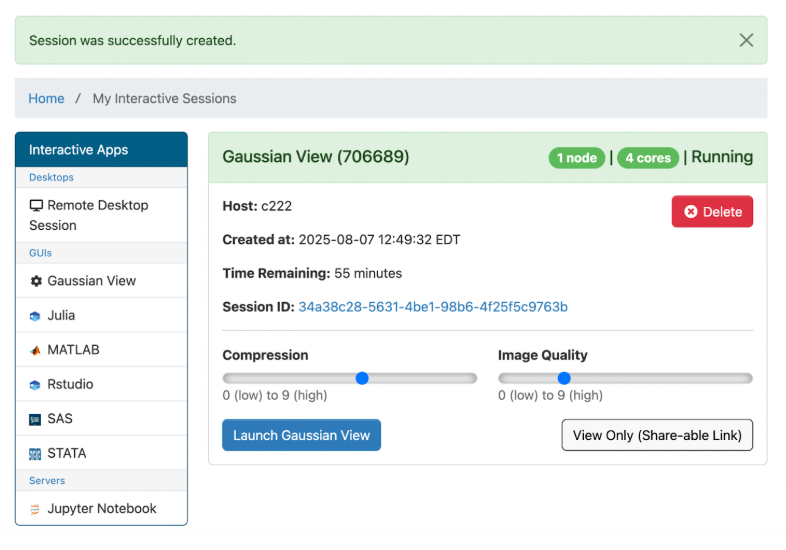The image size is (786, 550).
Task: Delete the Gaussian View session
Action: click(x=712, y=212)
